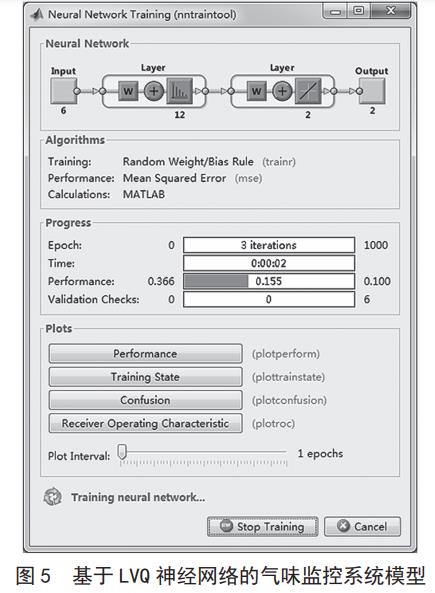Click the first layer's sum plus icon
435x593 pixels.
click(x=154, y=91)
